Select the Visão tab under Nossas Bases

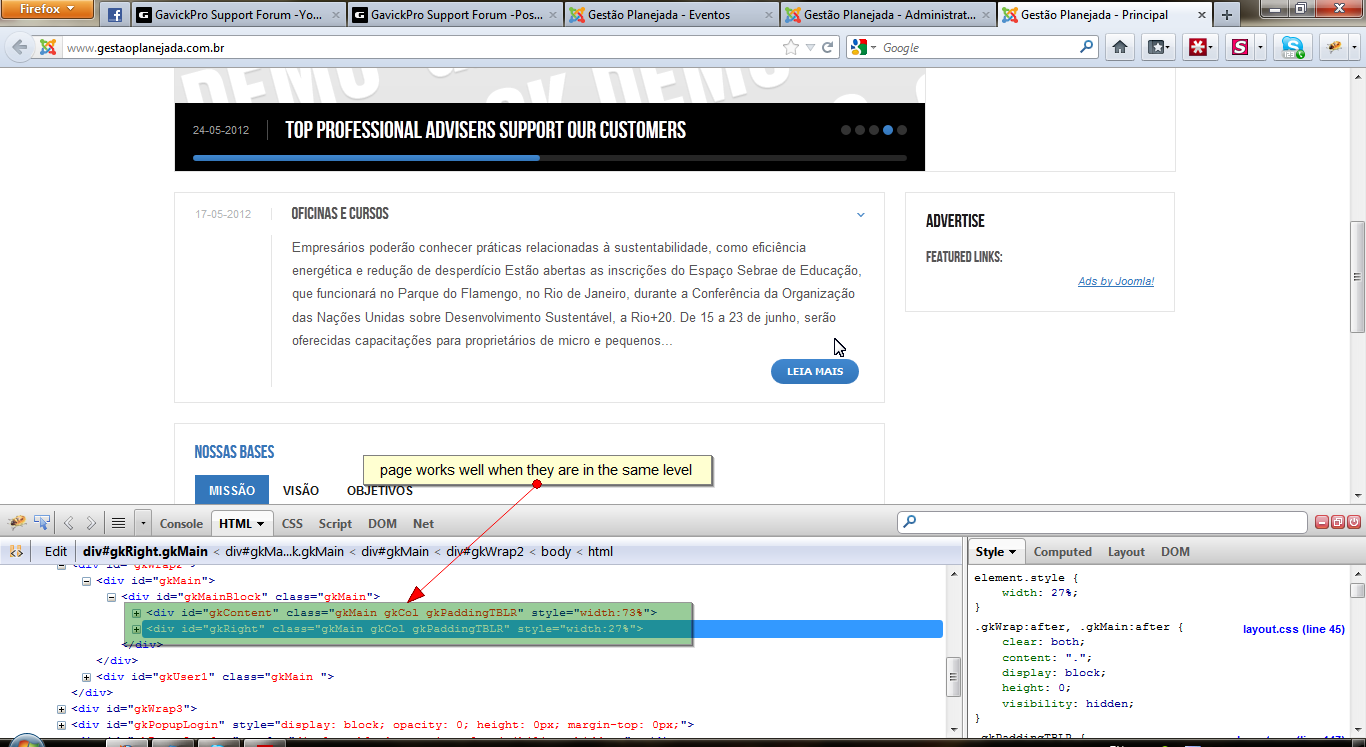(x=301, y=490)
